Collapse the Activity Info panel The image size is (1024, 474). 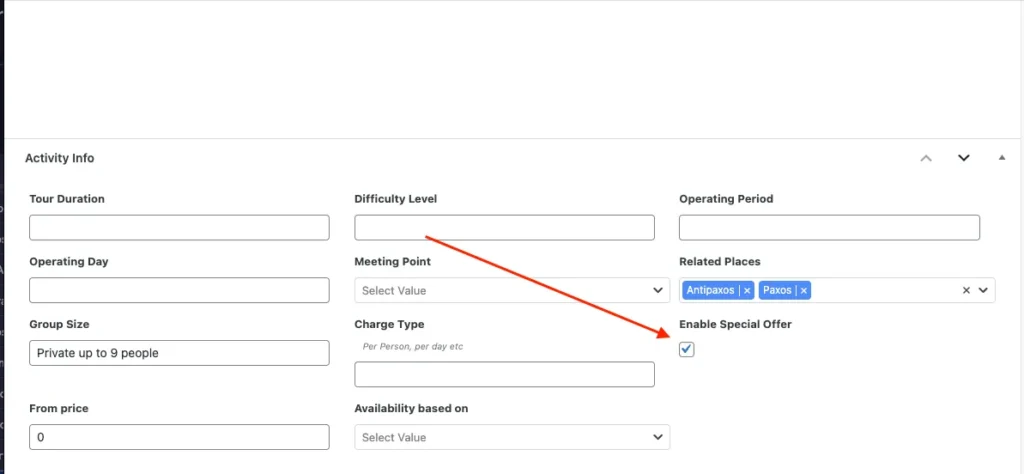(1001, 158)
